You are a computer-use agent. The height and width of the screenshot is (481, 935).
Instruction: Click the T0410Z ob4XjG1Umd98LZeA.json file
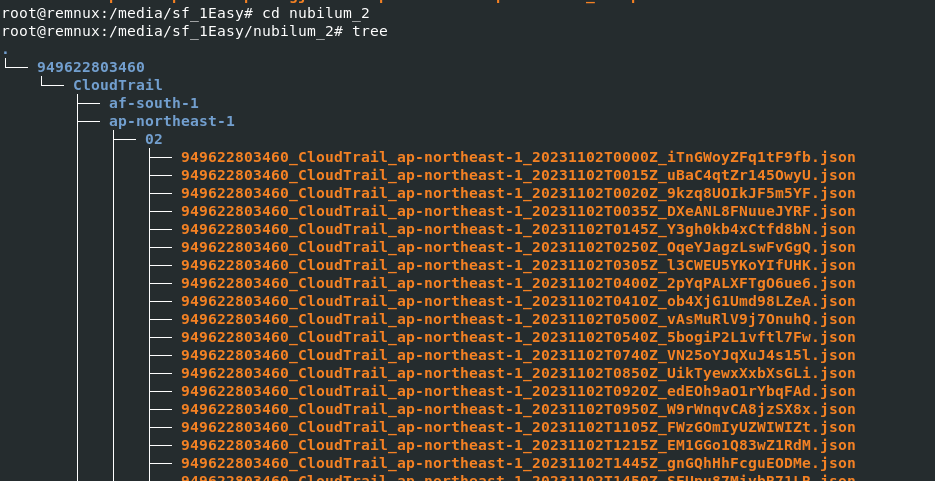[518, 301]
